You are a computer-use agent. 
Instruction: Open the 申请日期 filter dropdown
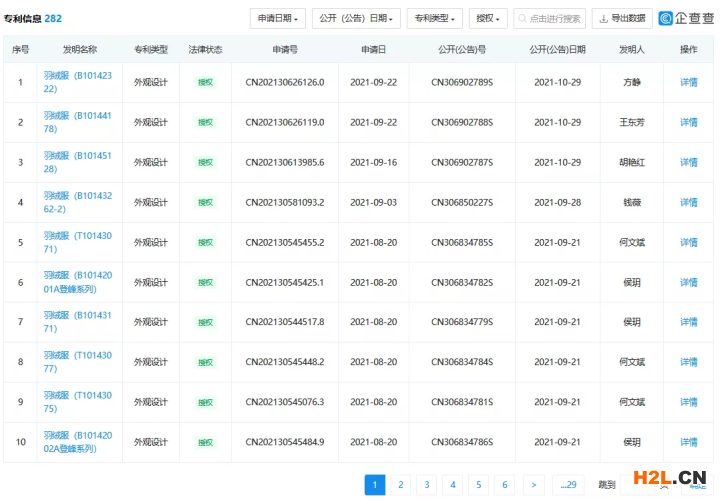pos(277,19)
